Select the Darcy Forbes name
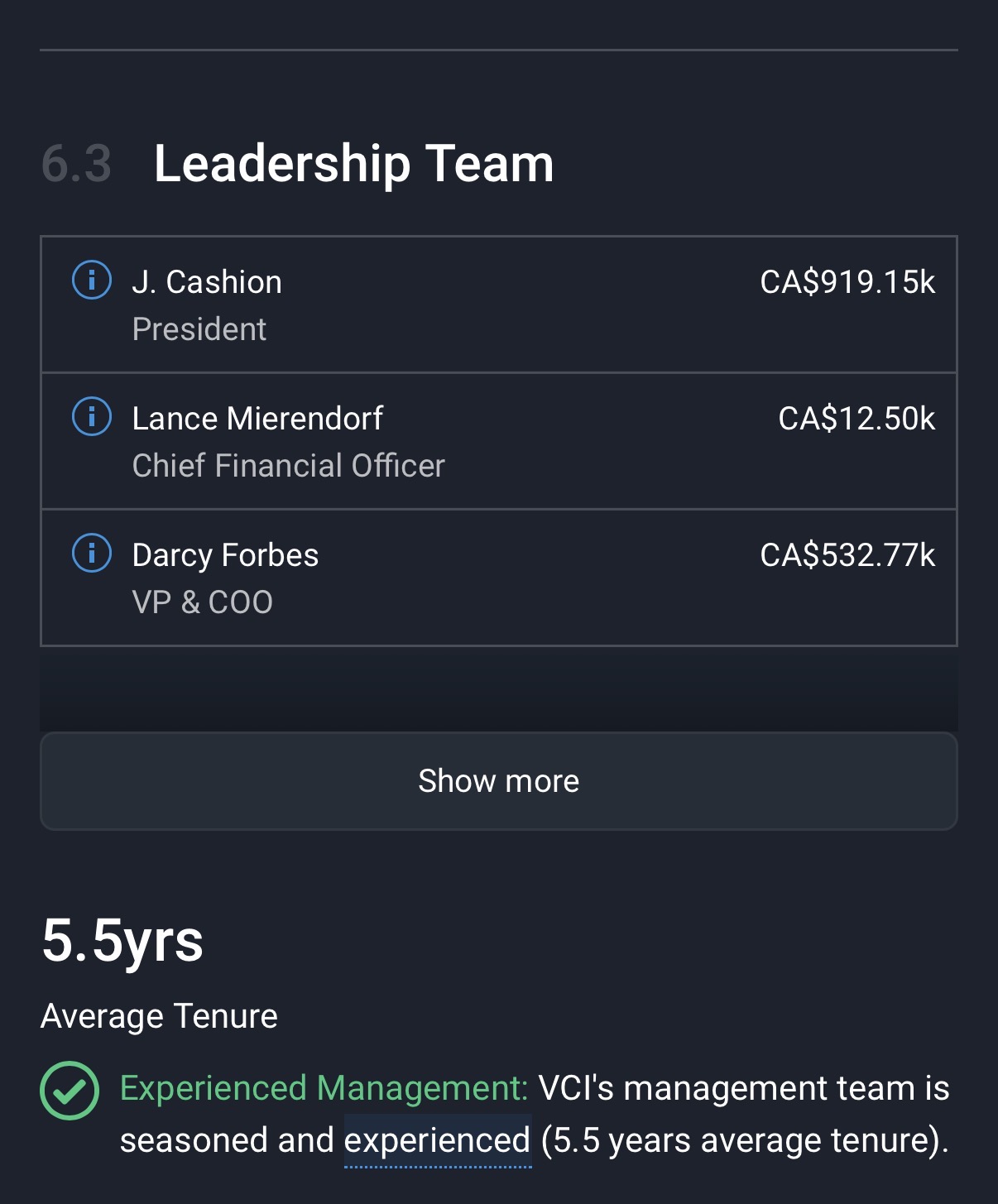 click(225, 555)
